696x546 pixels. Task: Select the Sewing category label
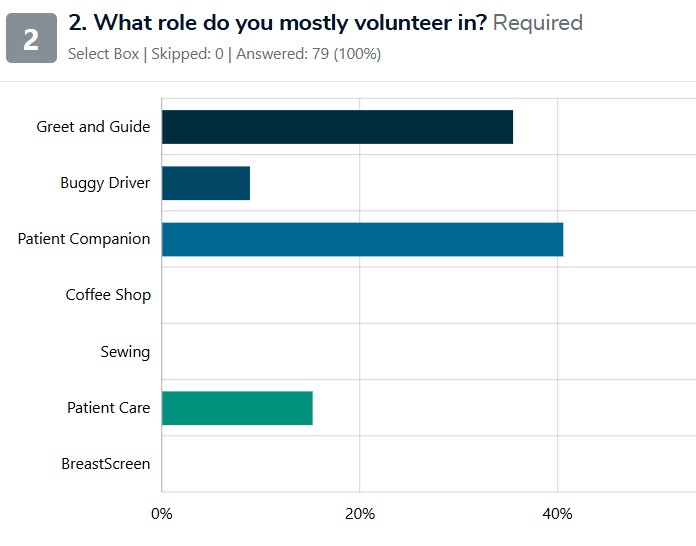[x=125, y=351]
